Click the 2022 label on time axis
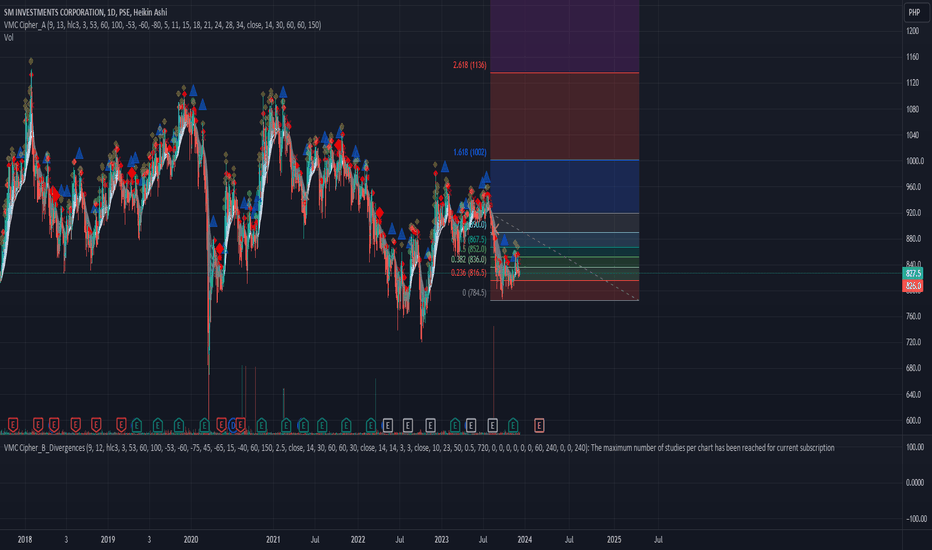 [x=358, y=540]
